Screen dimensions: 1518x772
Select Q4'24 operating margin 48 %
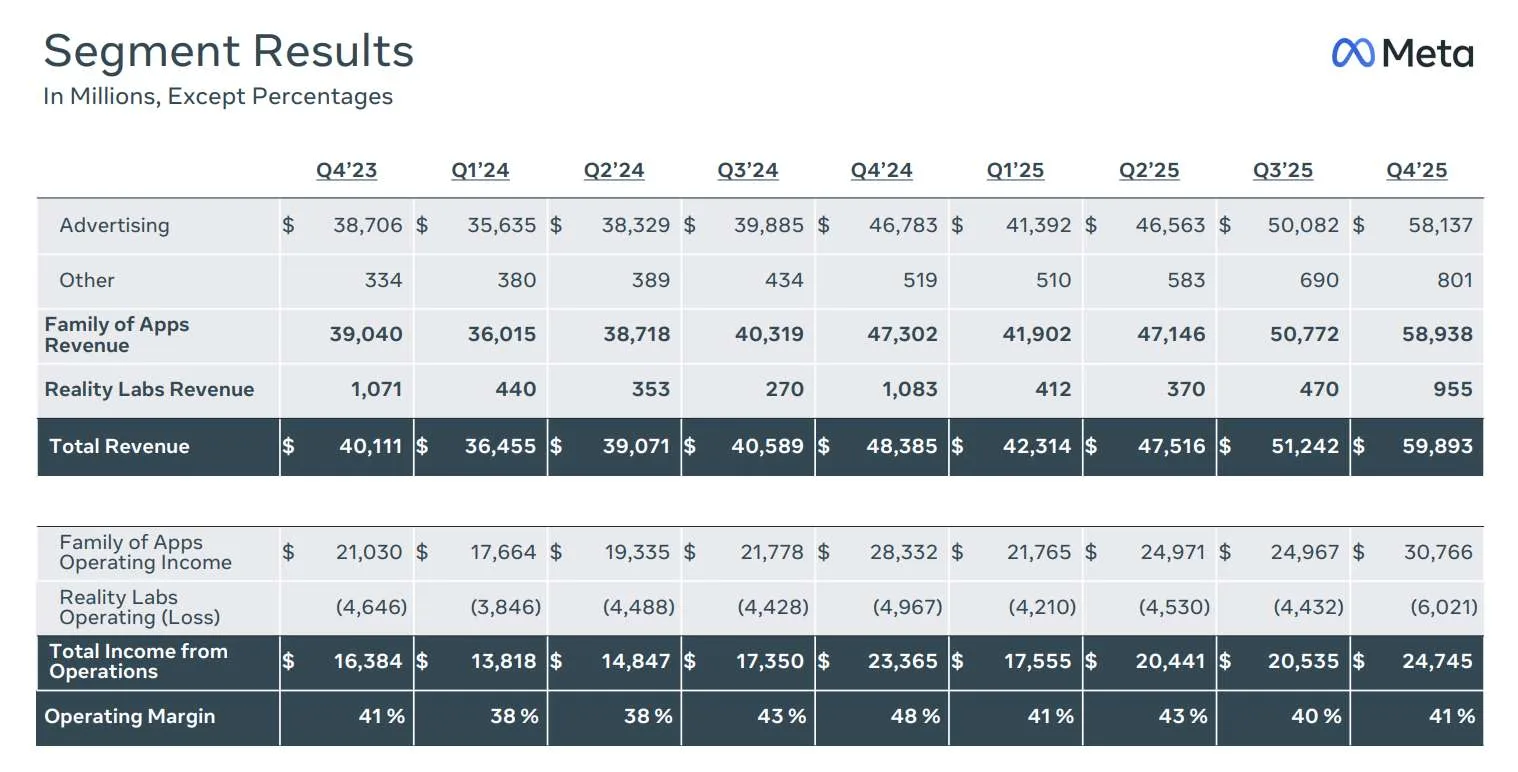coord(917,716)
